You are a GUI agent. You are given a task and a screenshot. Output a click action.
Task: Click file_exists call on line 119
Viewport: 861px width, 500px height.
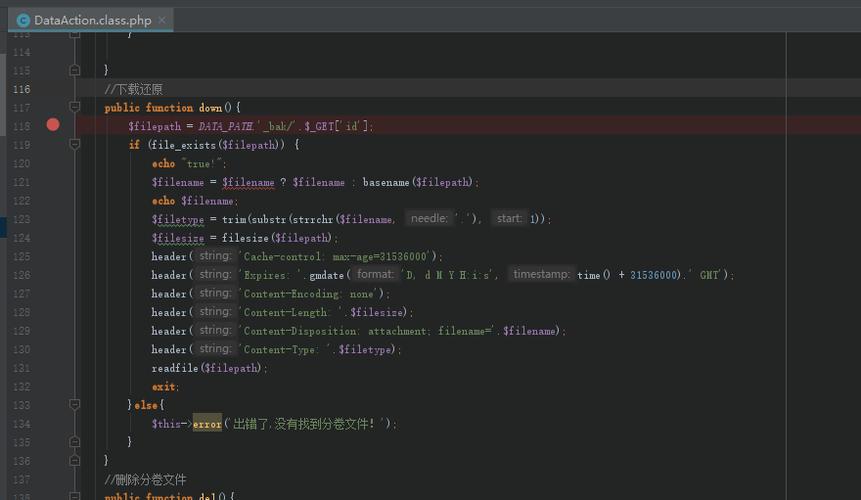pos(184,145)
